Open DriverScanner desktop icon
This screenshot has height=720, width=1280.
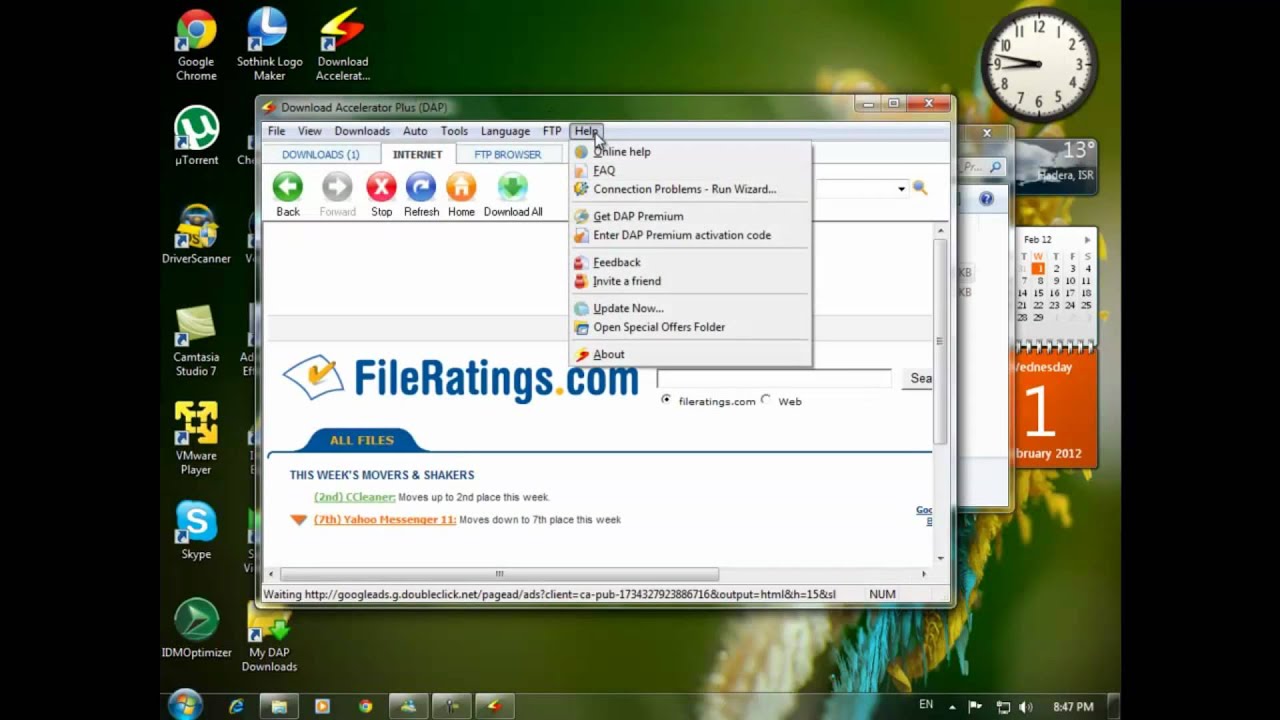click(196, 235)
